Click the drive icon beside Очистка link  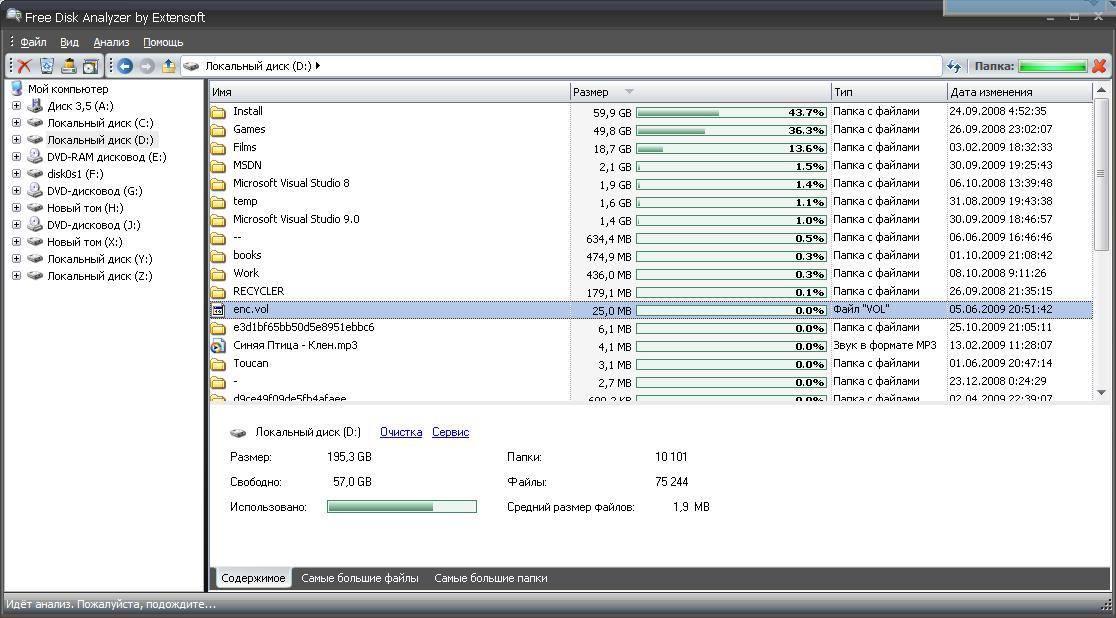(x=238, y=432)
